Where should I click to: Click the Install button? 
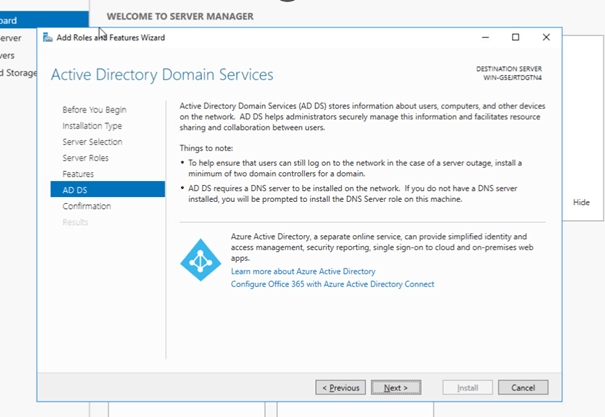tap(467, 387)
